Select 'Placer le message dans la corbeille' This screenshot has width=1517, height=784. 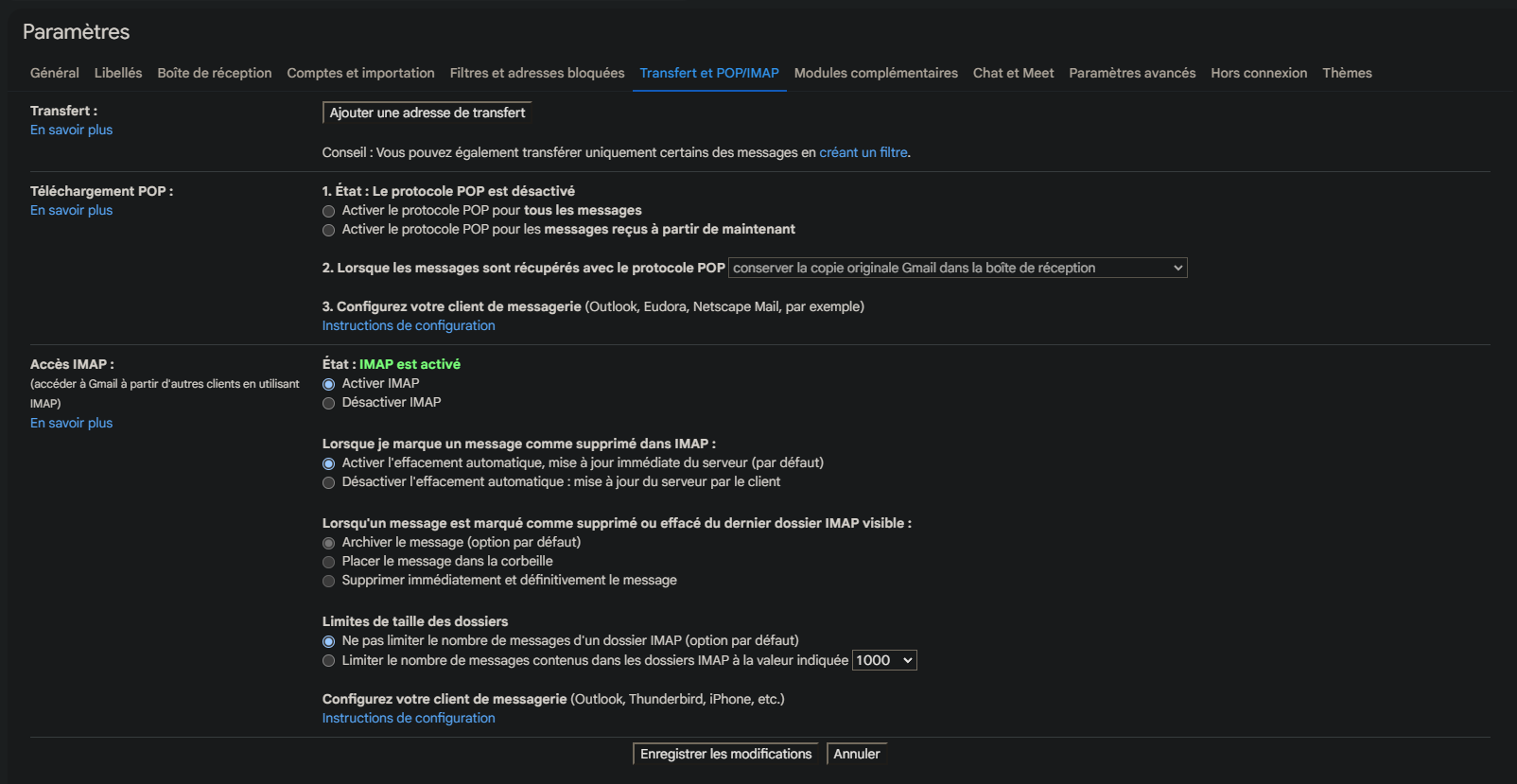[x=329, y=562]
